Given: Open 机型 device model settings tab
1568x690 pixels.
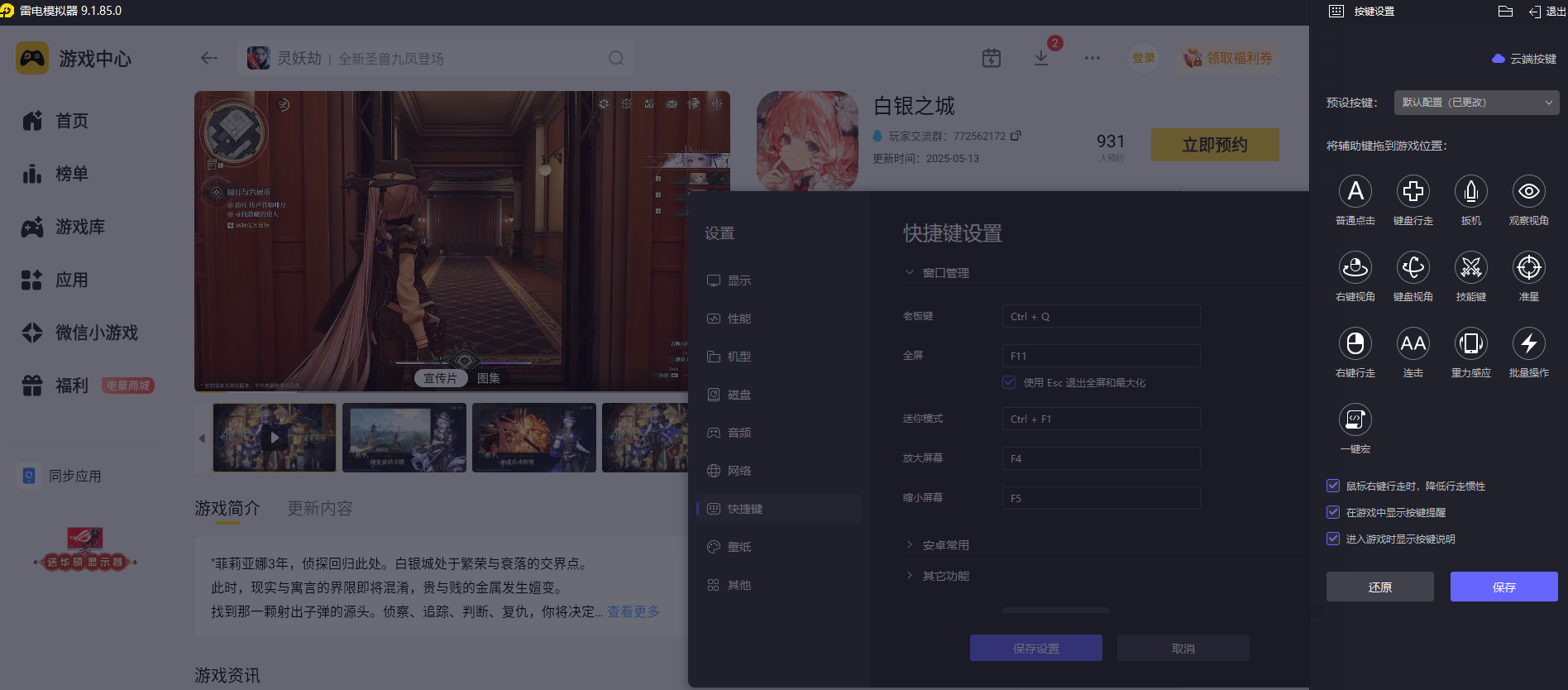Looking at the screenshot, I should point(778,357).
